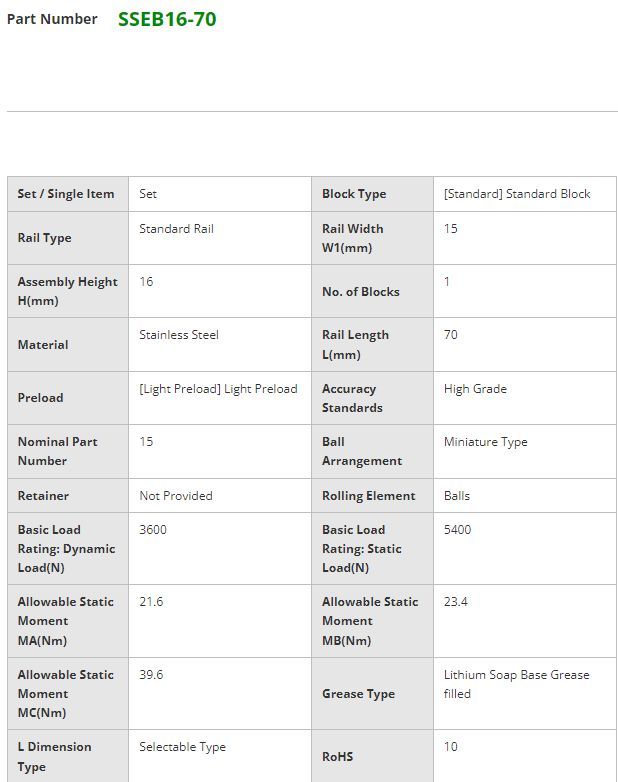Click the Light Preload value text

[218, 389]
